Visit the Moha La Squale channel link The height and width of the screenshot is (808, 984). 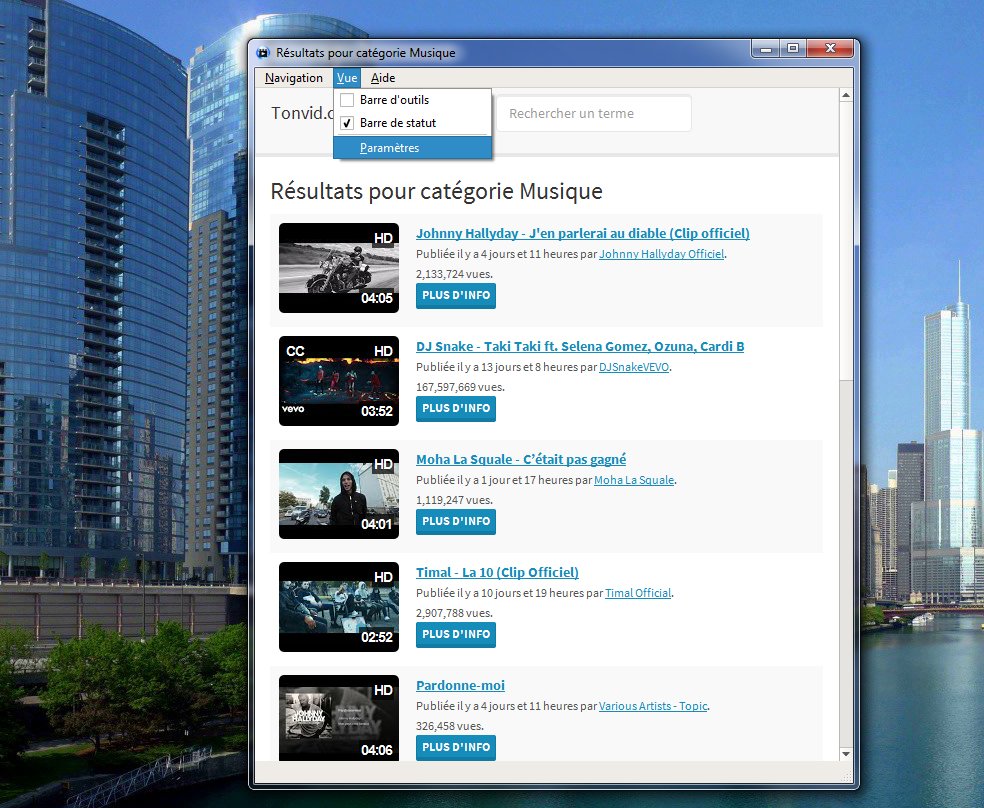point(634,480)
